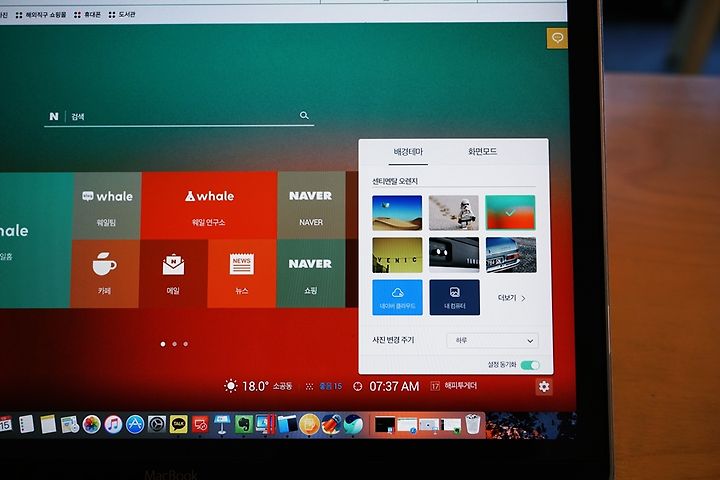Launch iTunes from the Dock

(113, 424)
